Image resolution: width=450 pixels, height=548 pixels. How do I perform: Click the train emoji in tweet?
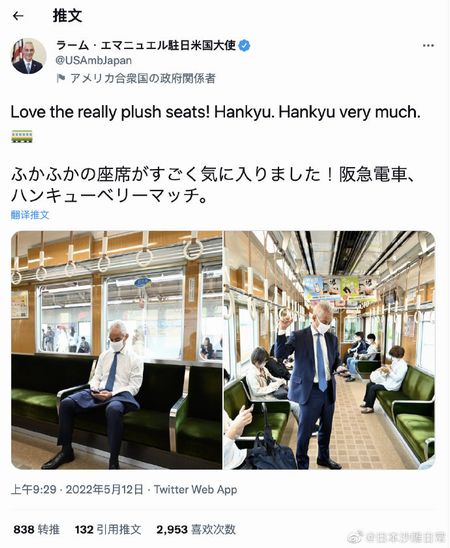coord(22,136)
